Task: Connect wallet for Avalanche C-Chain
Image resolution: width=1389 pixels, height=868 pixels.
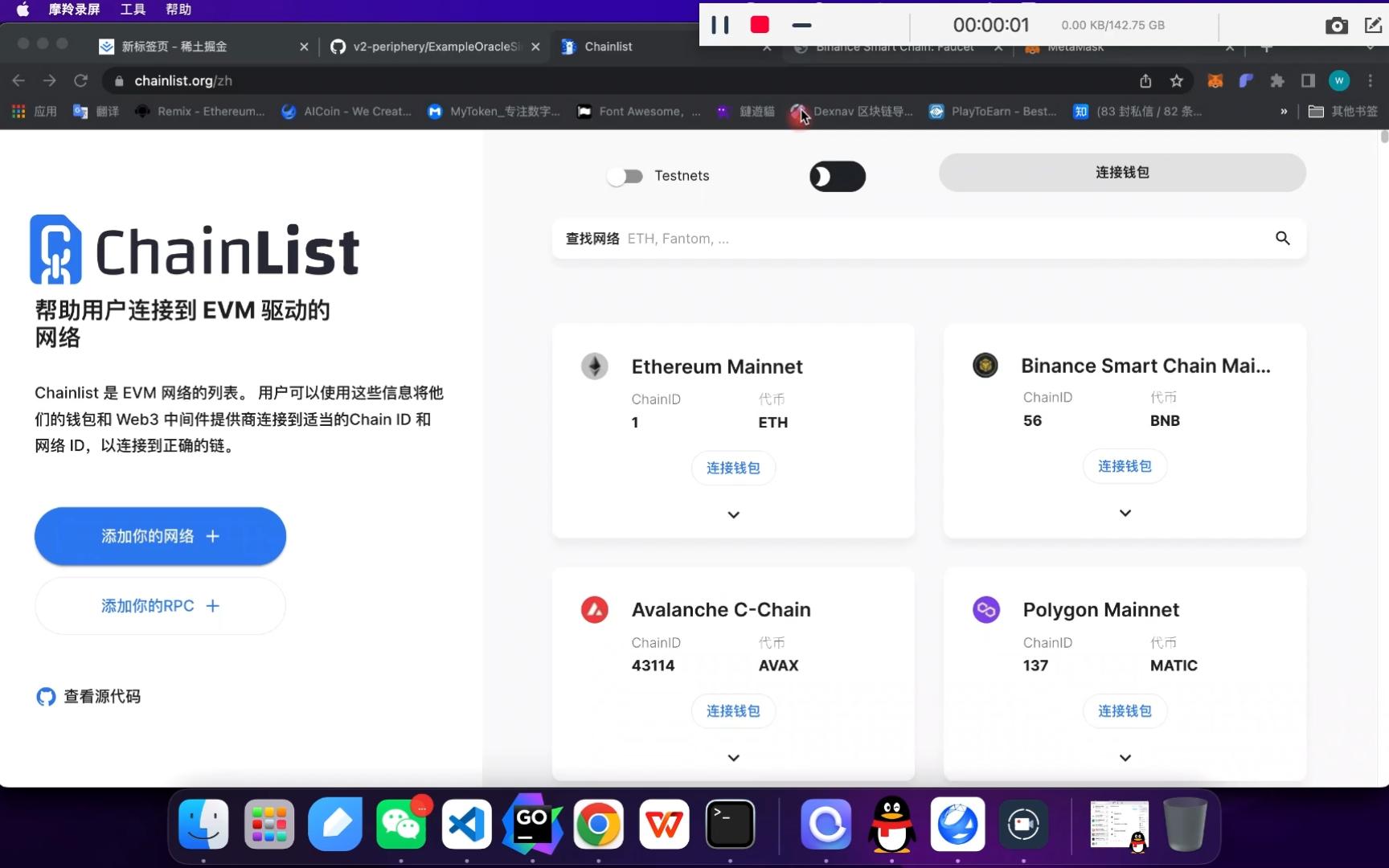Action: [733, 710]
